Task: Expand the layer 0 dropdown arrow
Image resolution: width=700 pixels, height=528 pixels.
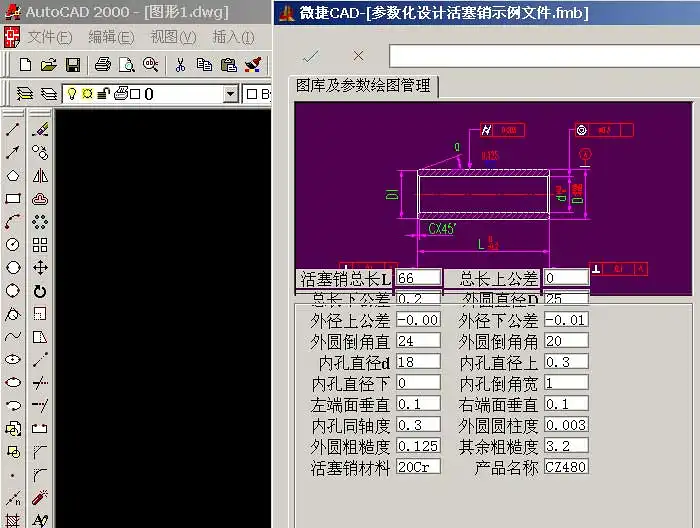Action: click(x=230, y=94)
